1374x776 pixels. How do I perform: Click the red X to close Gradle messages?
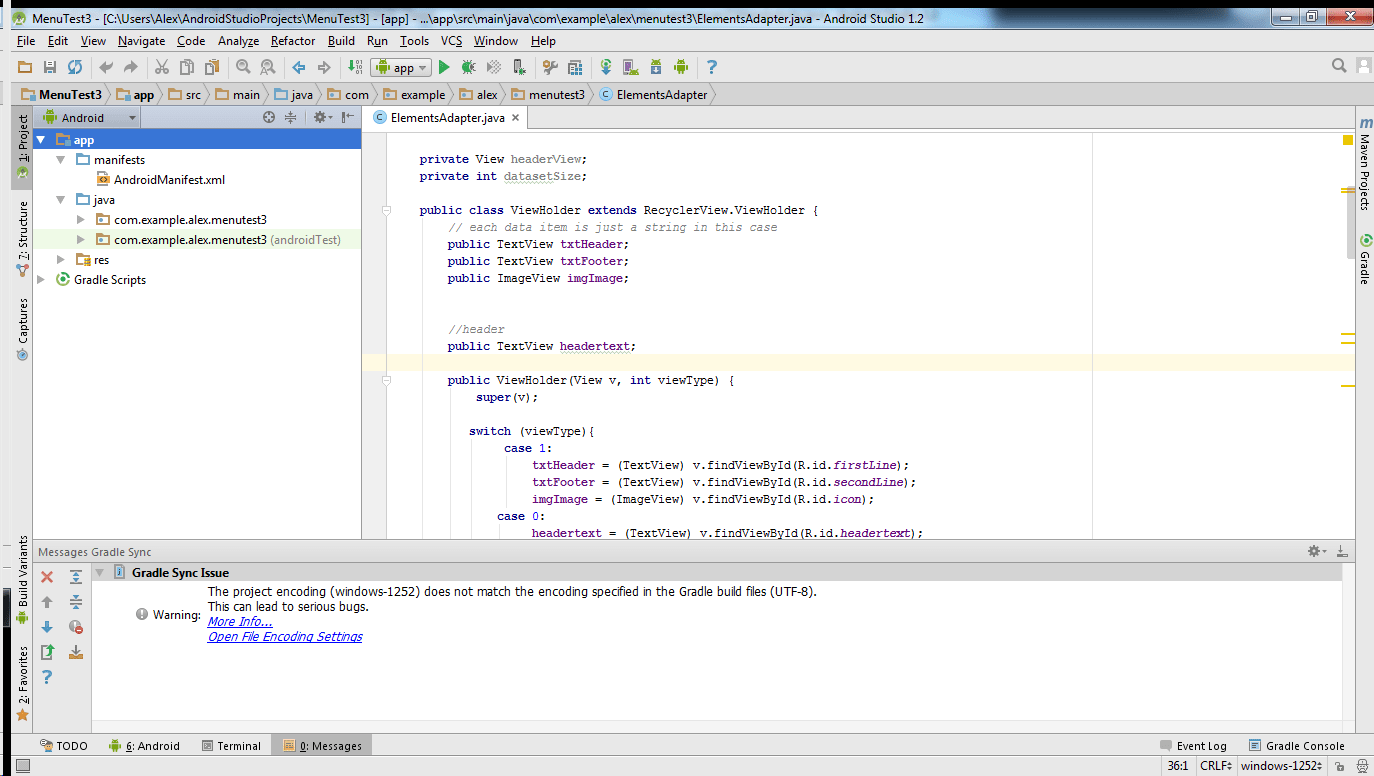pyautogui.click(x=46, y=577)
